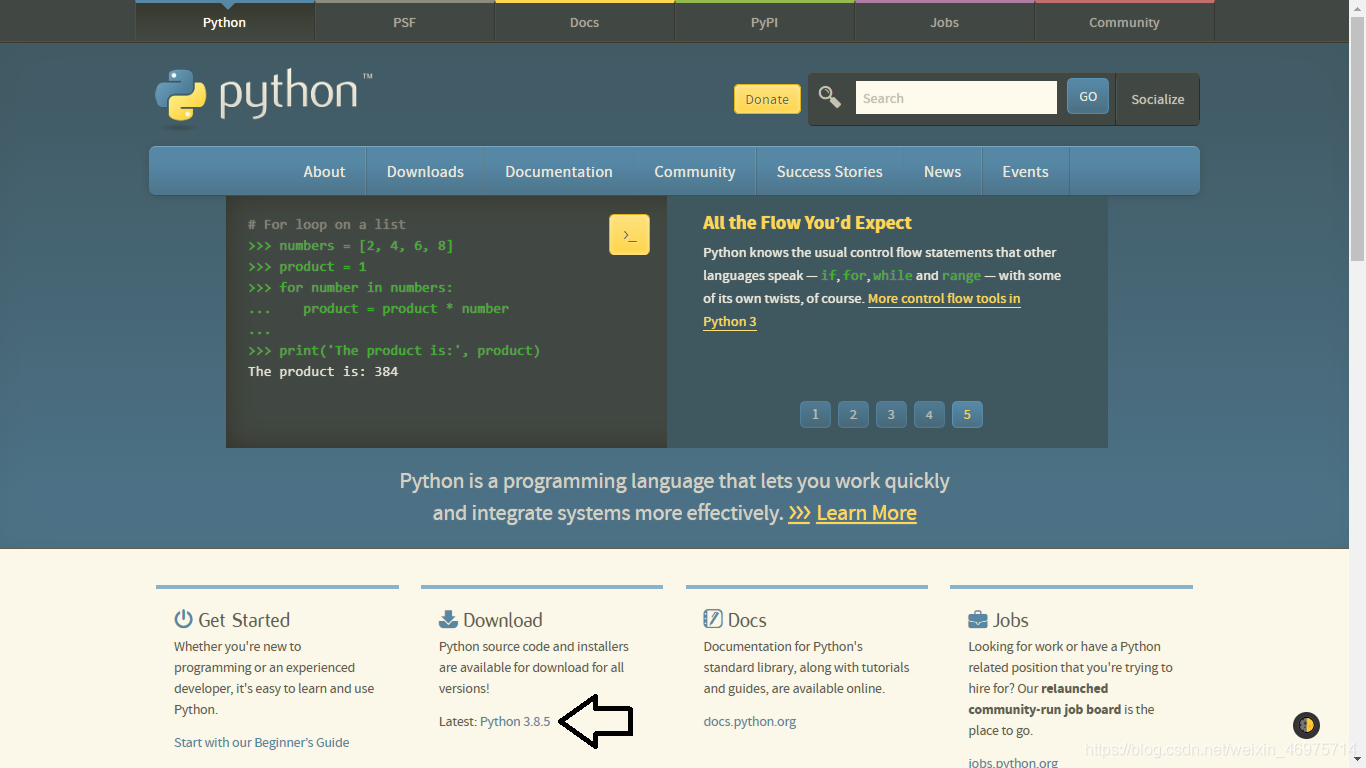Open the Events menu
The height and width of the screenshot is (768, 1366).
pyautogui.click(x=1026, y=171)
